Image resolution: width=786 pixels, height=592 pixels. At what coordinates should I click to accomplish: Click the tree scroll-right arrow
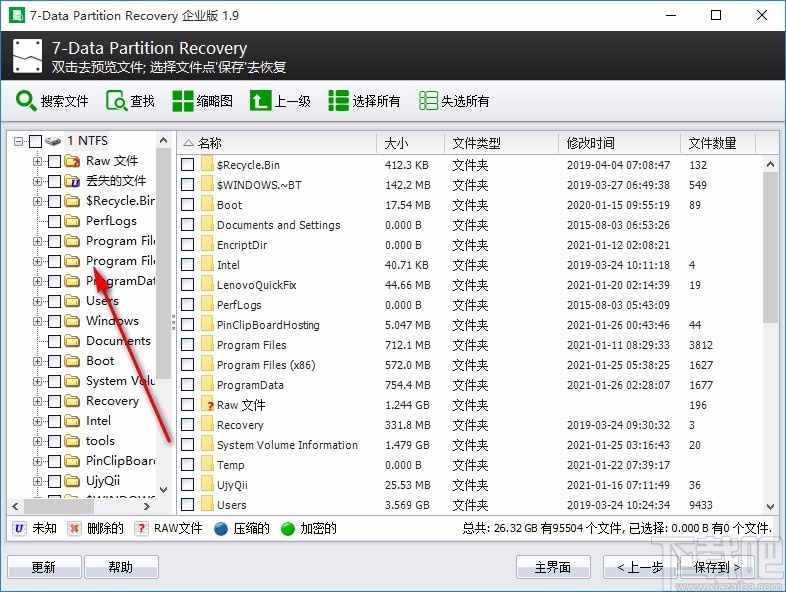point(146,506)
